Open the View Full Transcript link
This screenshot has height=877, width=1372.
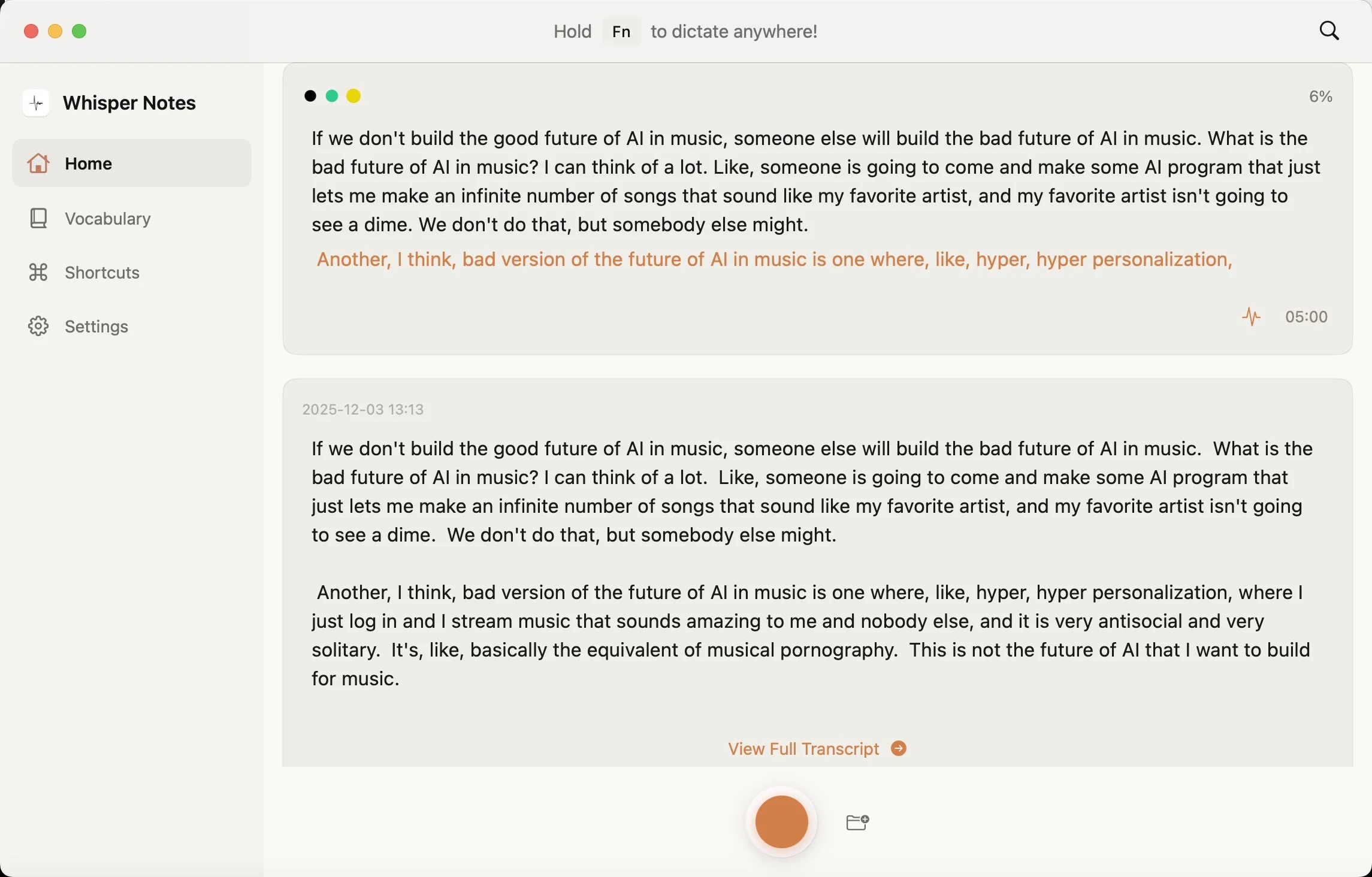click(803, 748)
